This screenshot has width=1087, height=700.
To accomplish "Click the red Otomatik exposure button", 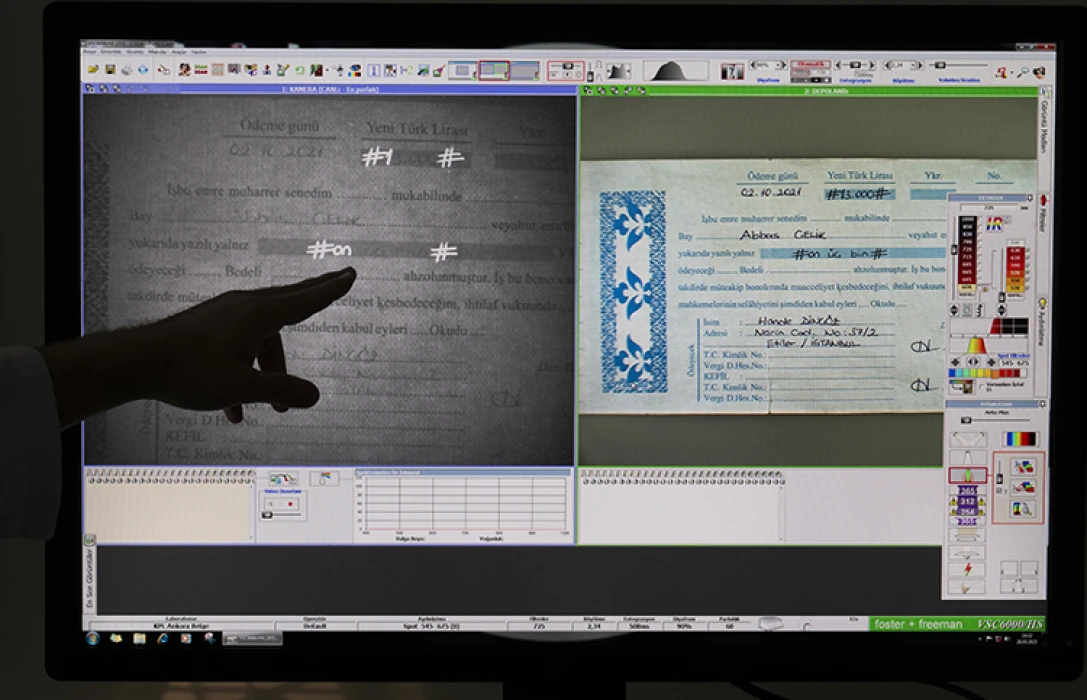I will click(x=810, y=65).
